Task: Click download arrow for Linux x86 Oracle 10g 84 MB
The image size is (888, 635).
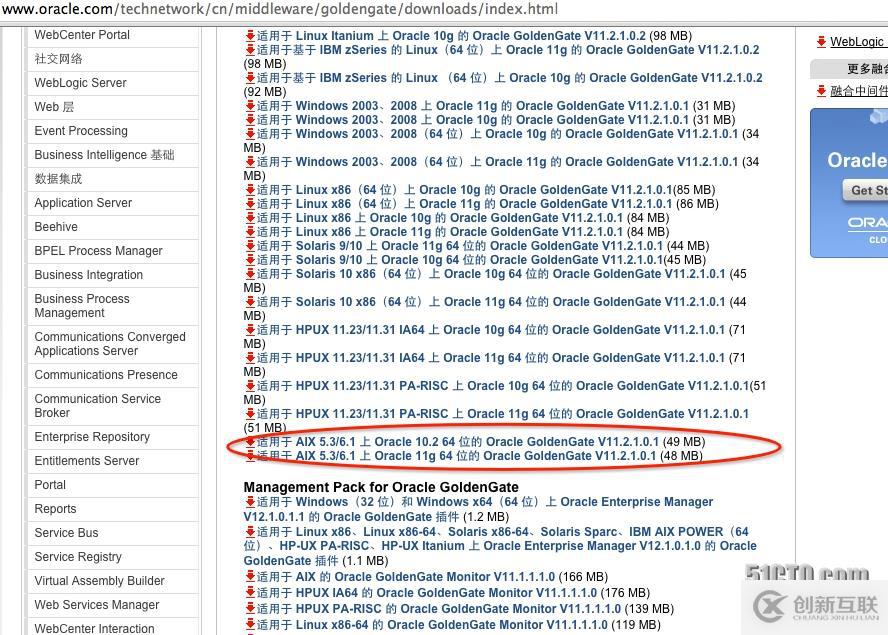Action: pos(250,218)
